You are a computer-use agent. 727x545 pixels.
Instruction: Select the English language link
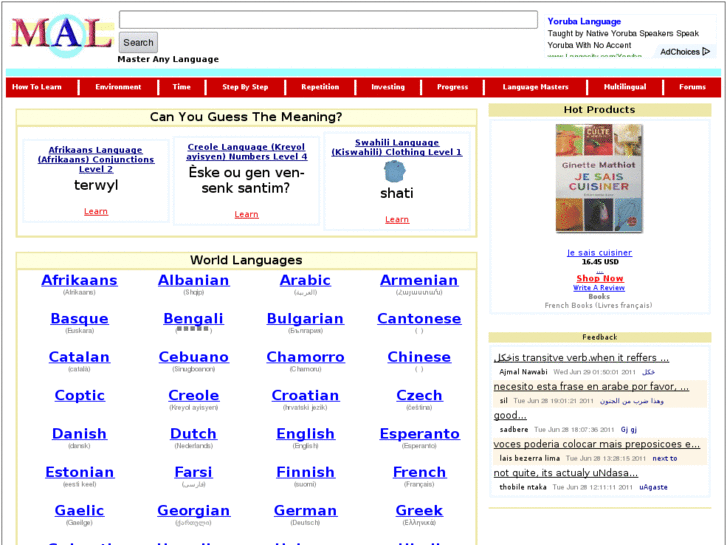(x=305, y=434)
